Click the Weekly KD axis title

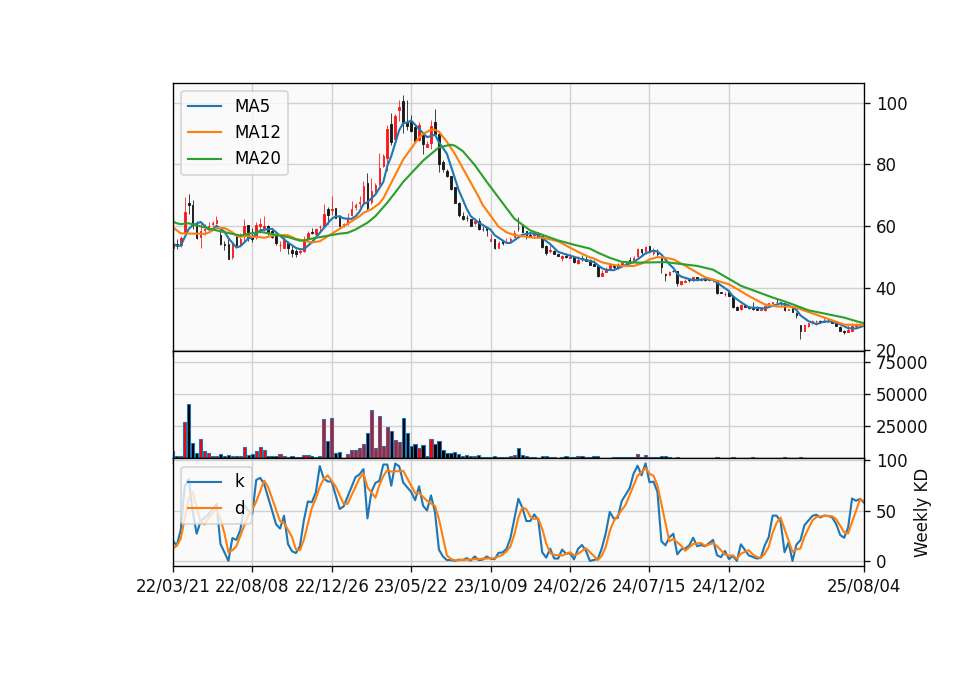[921, 513]
